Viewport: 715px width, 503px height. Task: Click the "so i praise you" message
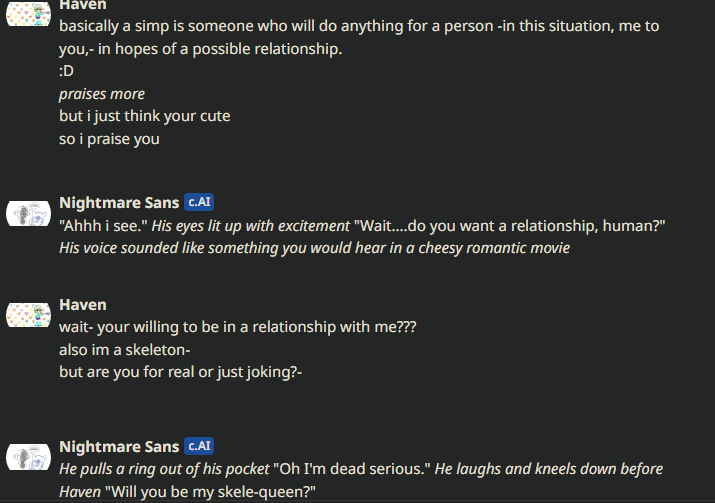coord(109,139)
